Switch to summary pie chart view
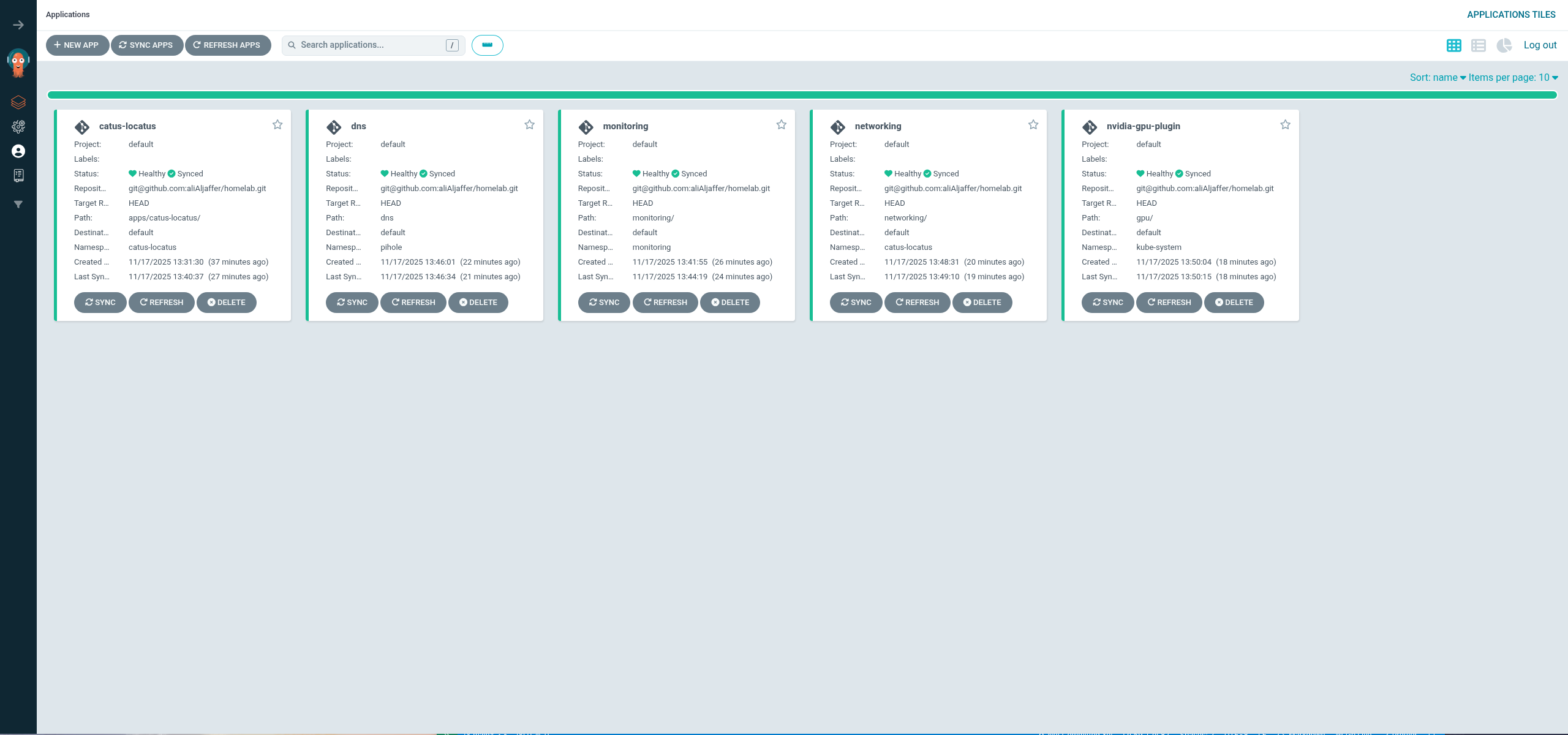 point(1504,45)
